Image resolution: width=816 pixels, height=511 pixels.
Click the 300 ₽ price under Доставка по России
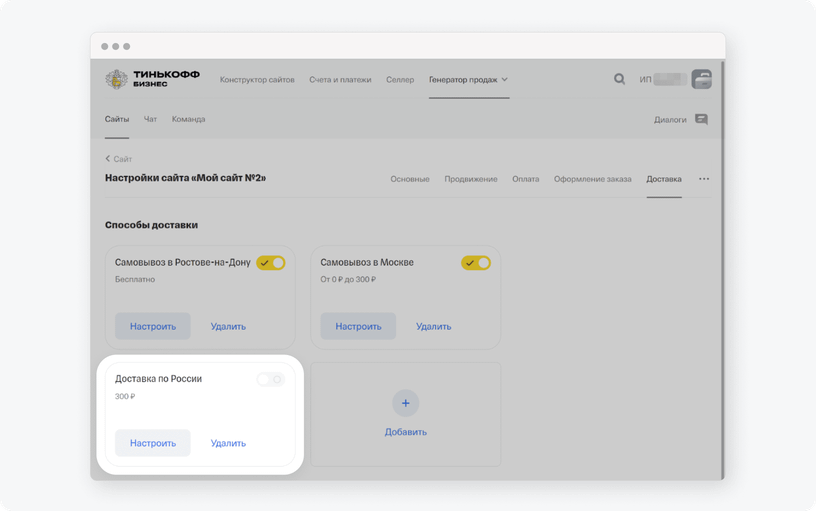coord(125,396)
